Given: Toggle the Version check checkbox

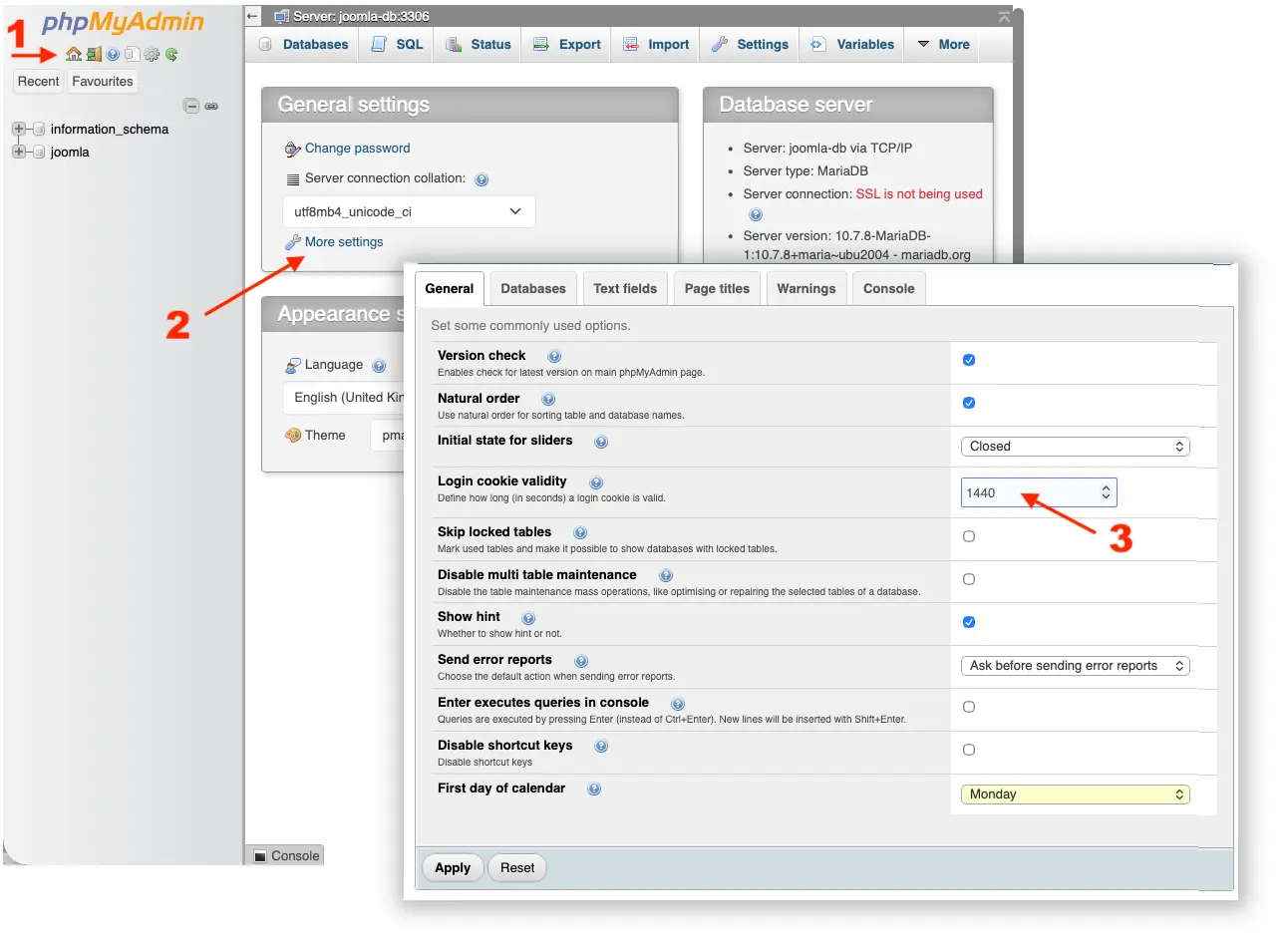Looking at the screenshot, I should pos(969,360).
